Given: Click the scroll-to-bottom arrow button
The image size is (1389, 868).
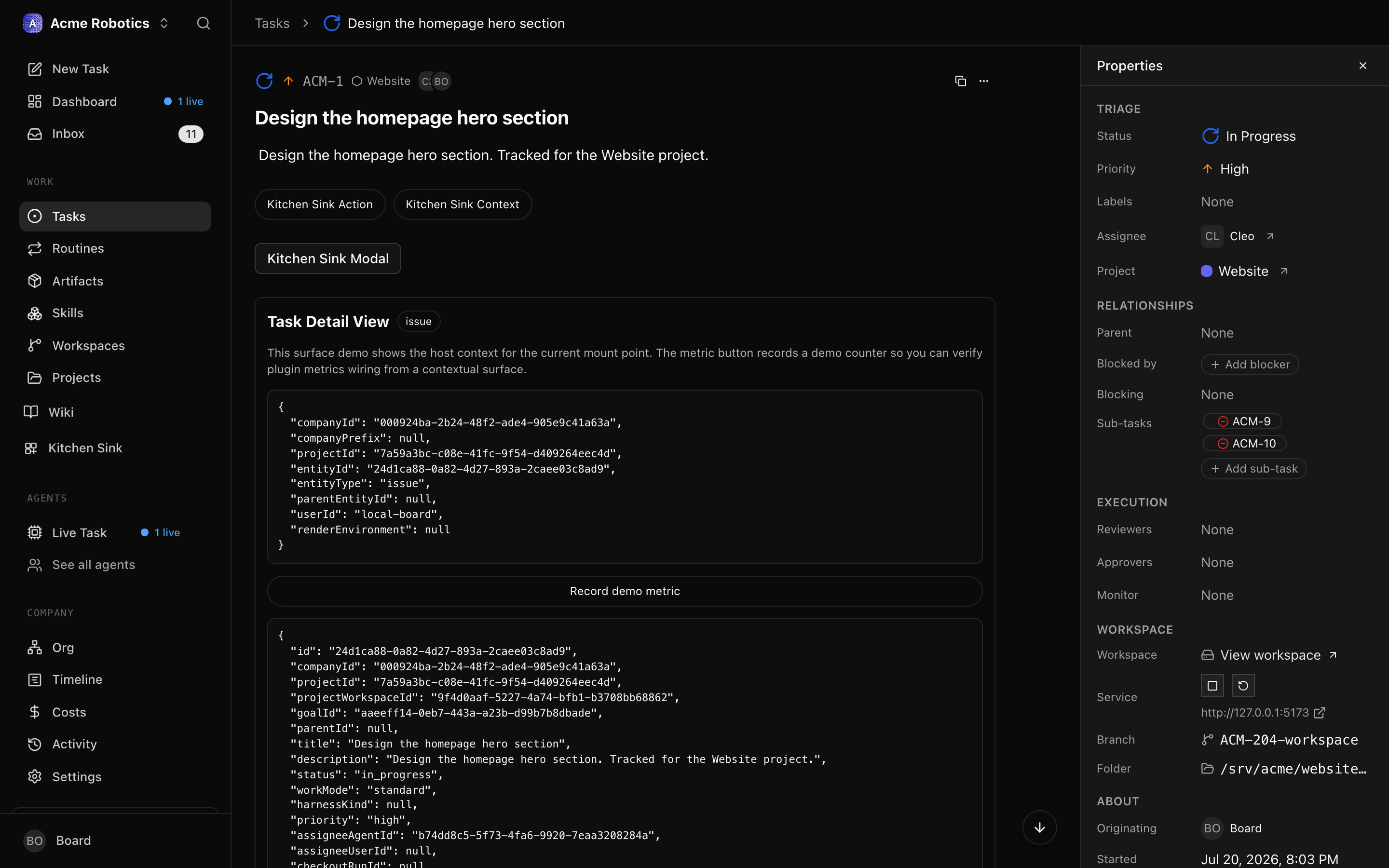Looking at the screenshot, I should [1039, 827].
